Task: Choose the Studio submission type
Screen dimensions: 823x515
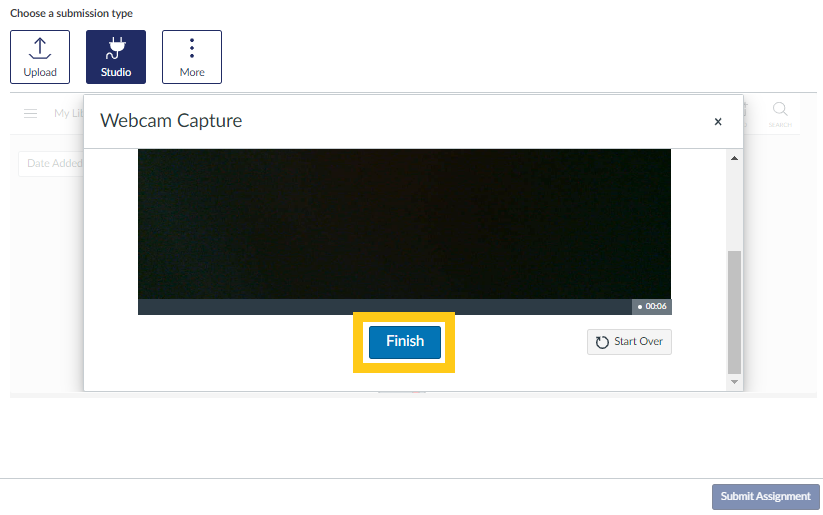Action: click(116, 57)
